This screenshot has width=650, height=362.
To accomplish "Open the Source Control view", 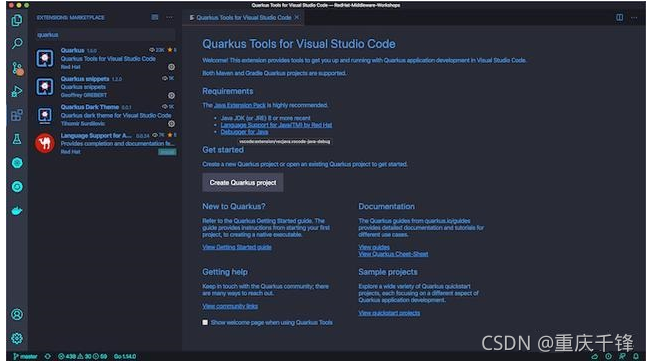I will (17, 68).
